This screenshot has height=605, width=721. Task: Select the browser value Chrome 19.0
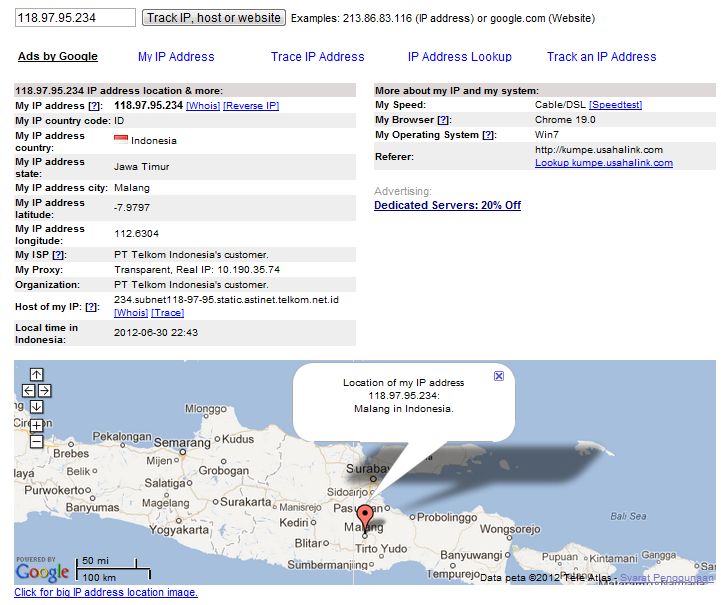[565, 120]
